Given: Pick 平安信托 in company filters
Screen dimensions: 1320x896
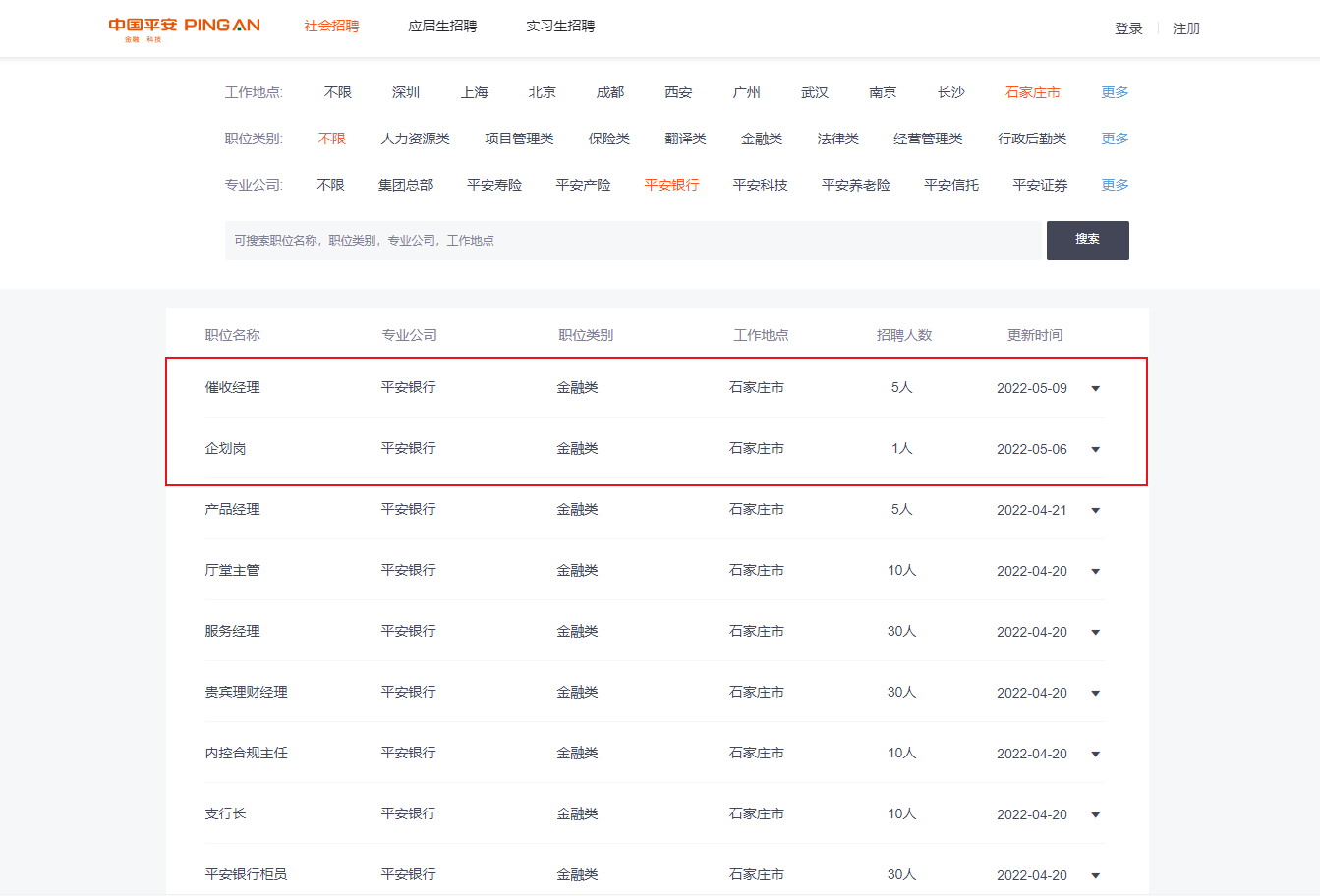Looking at the screenshot, I should click(x=951, y=185).
